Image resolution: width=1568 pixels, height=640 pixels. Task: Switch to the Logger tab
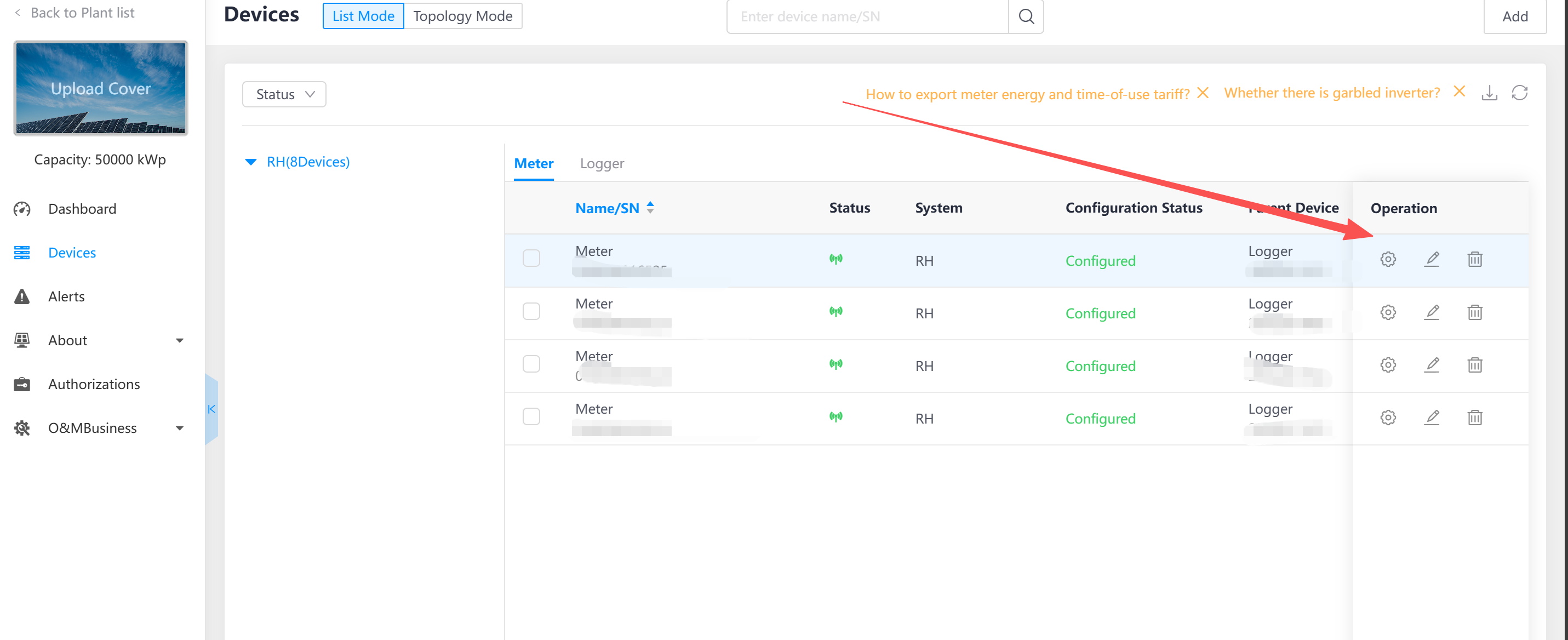602,164
